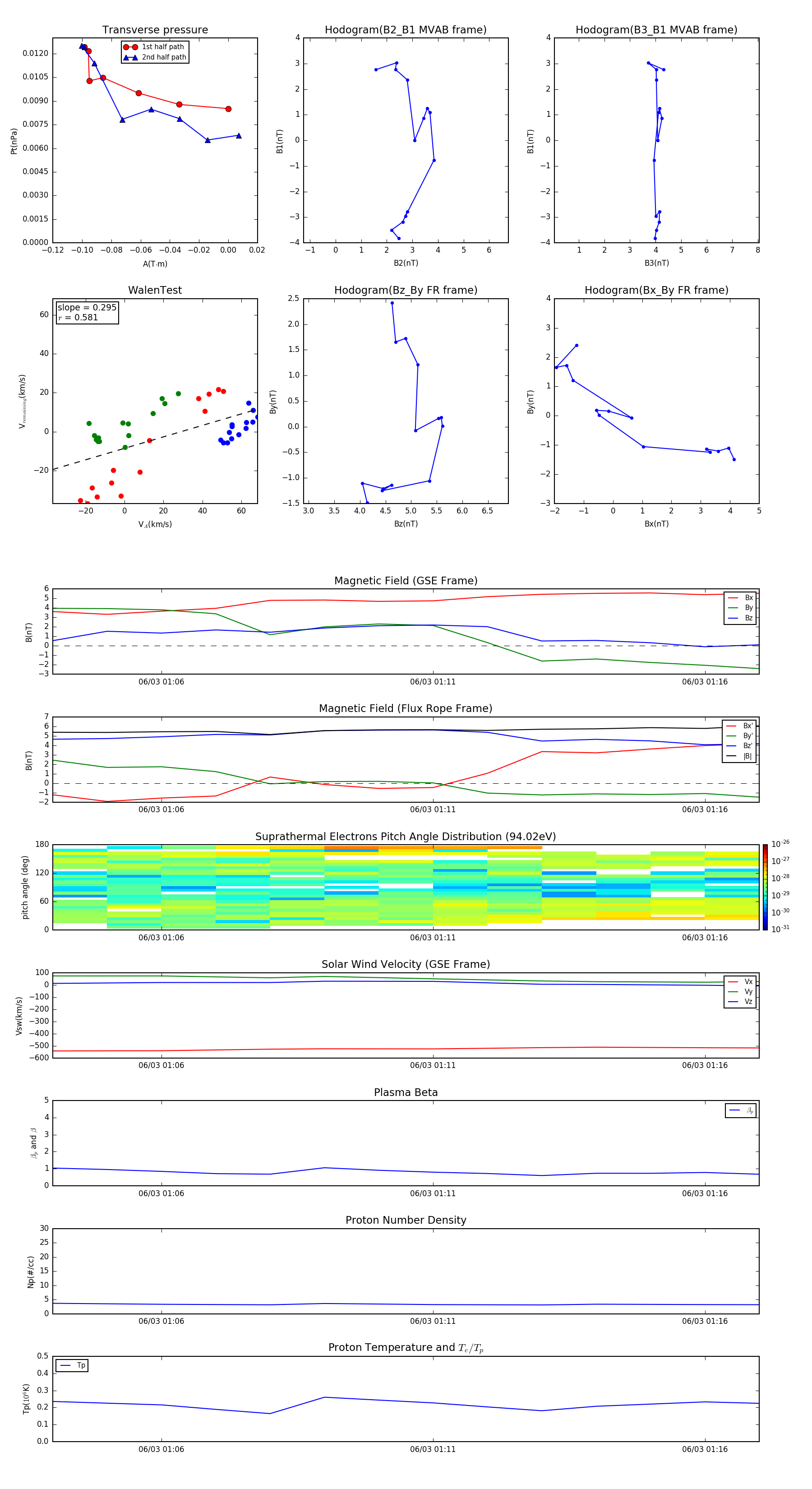812x1489 pixels.
Task: Click the 'r = 0.581' annotation
Action: 78,317
